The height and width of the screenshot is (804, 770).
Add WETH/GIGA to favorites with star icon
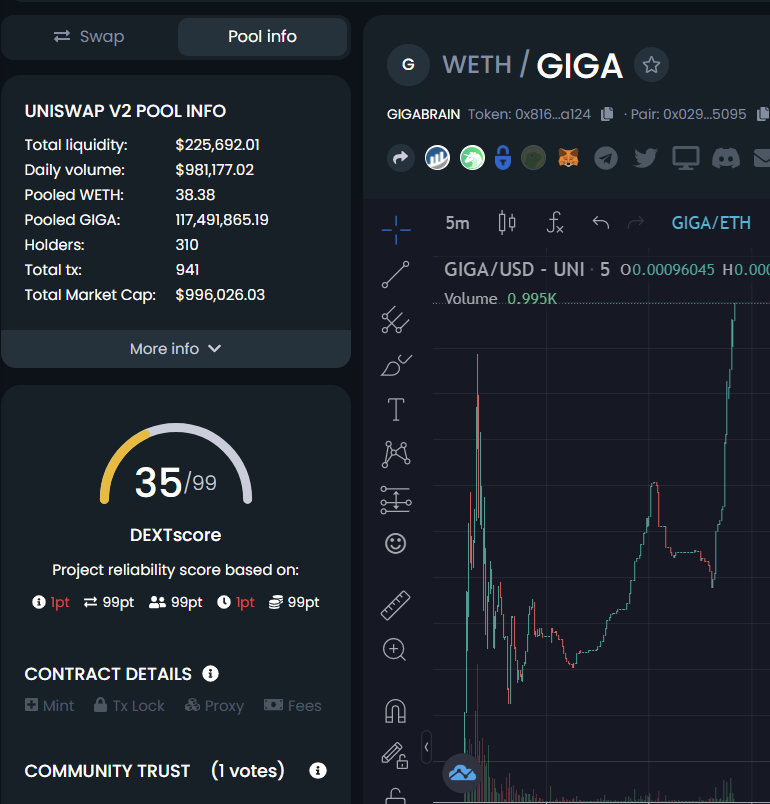tap(651, 65)
